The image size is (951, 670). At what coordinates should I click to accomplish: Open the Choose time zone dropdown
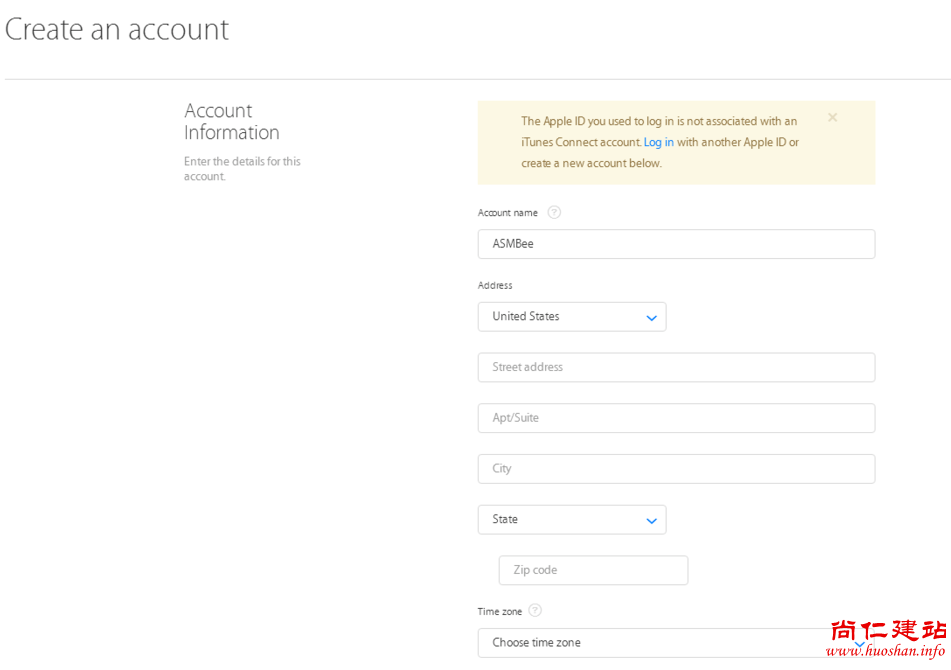pos(660,643)
